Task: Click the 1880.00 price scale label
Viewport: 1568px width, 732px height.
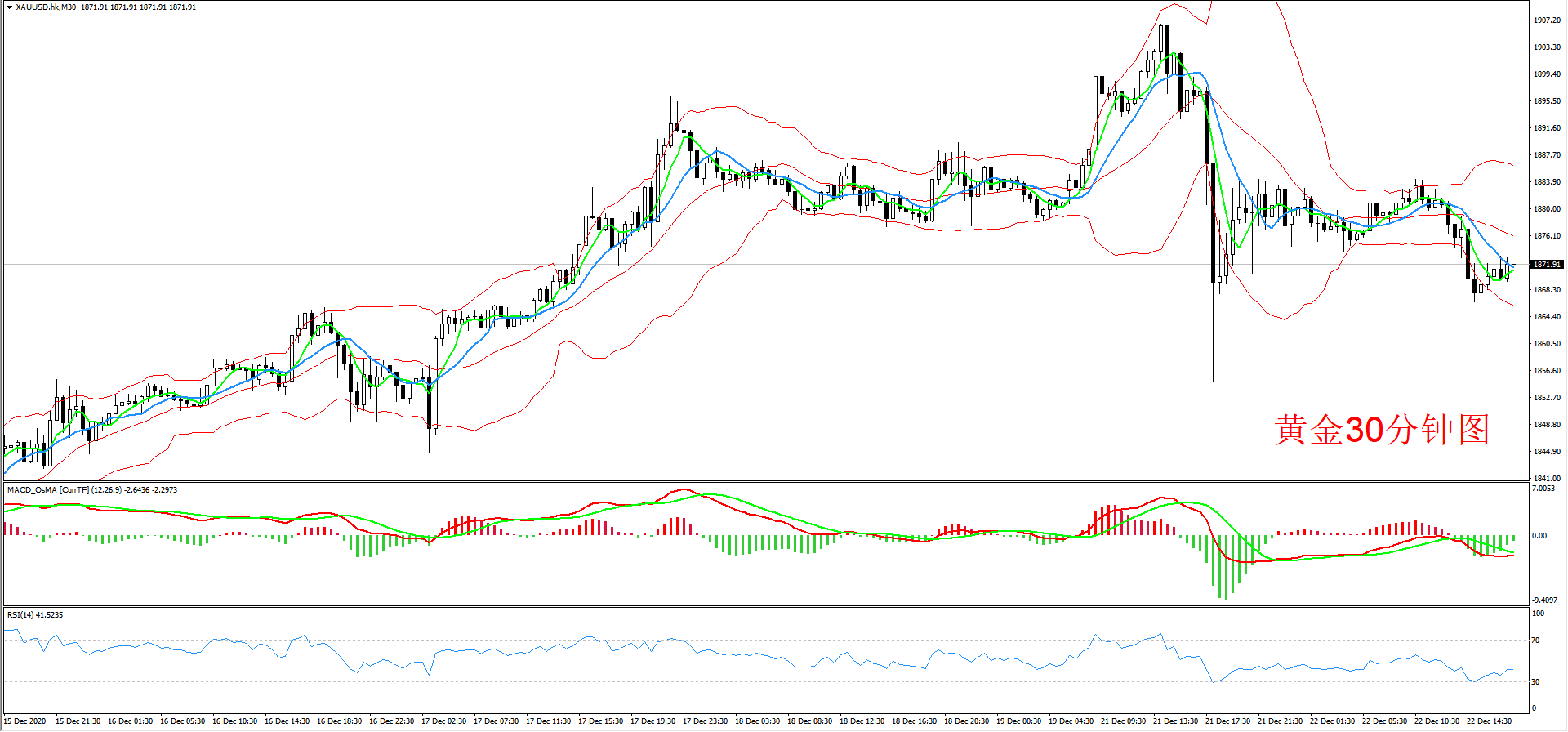Action: 1547,209
